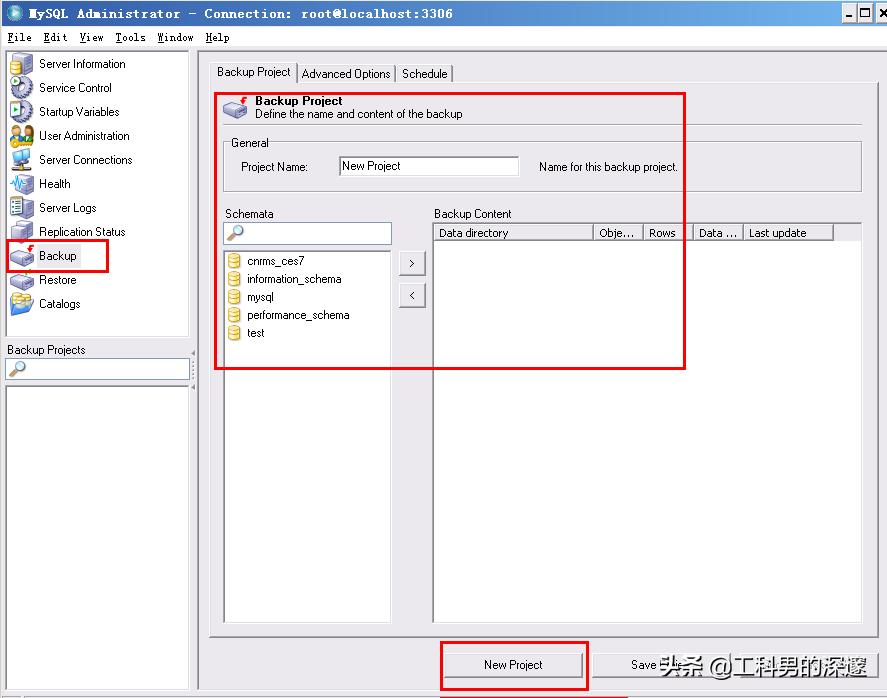Image resolution: width=887 pixels, height=698 pixels.
Task: Click the test database icon
Action: [x=234, y=333]
